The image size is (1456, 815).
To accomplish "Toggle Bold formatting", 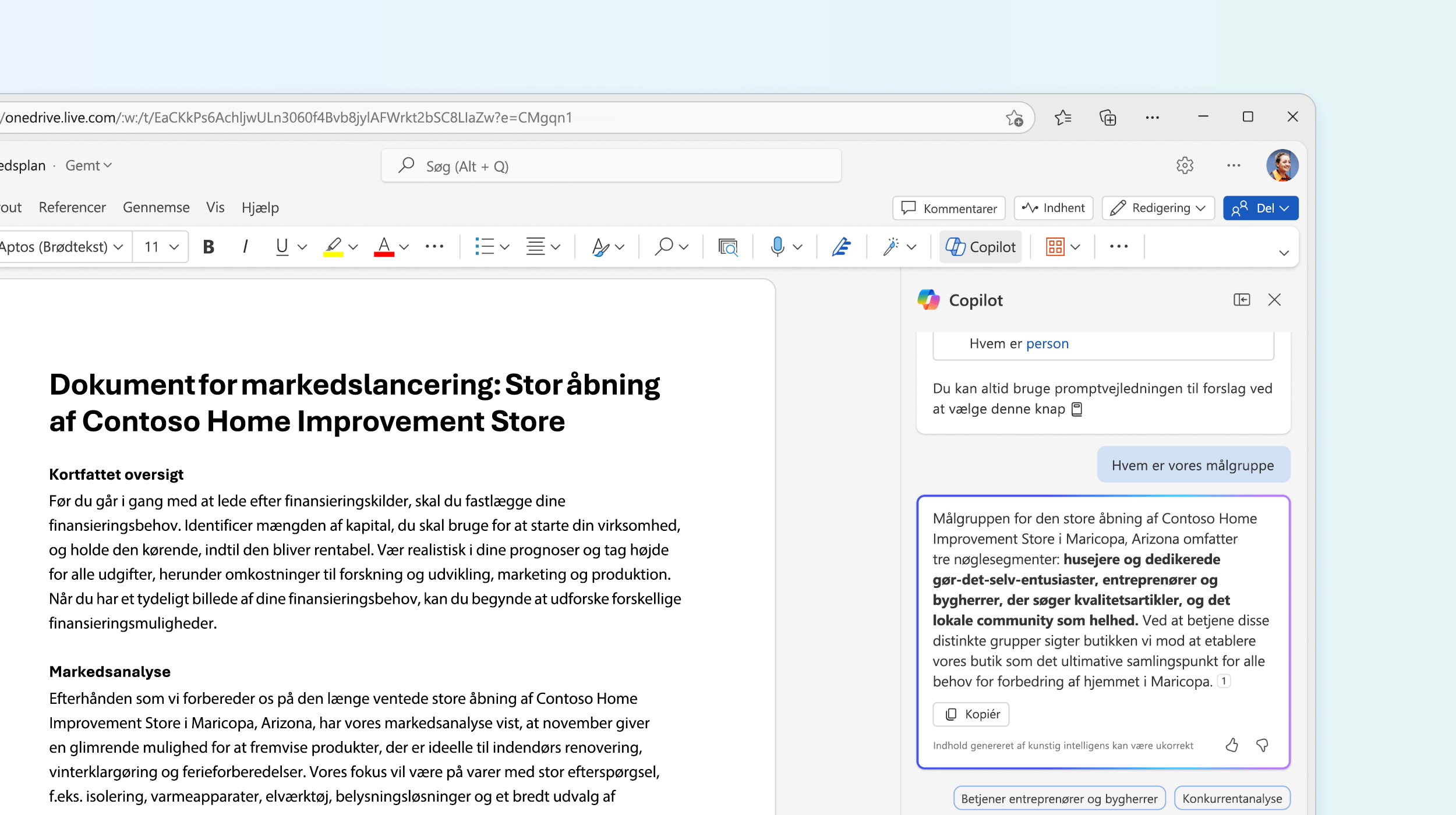I will [x=208, y=247].
